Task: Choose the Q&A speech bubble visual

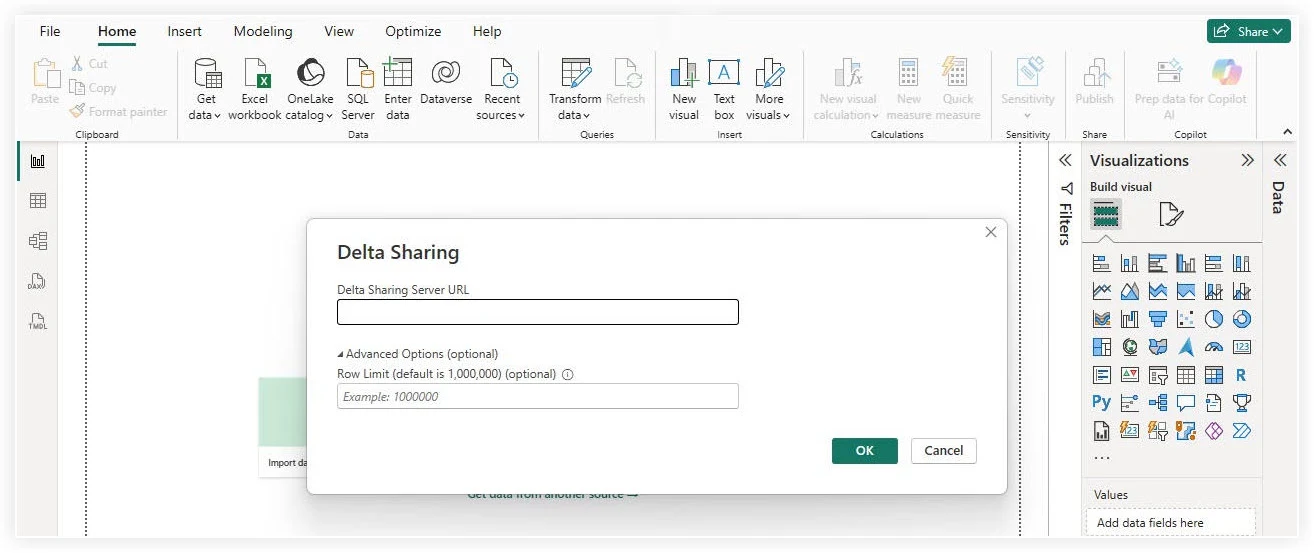Action: 1186,403
